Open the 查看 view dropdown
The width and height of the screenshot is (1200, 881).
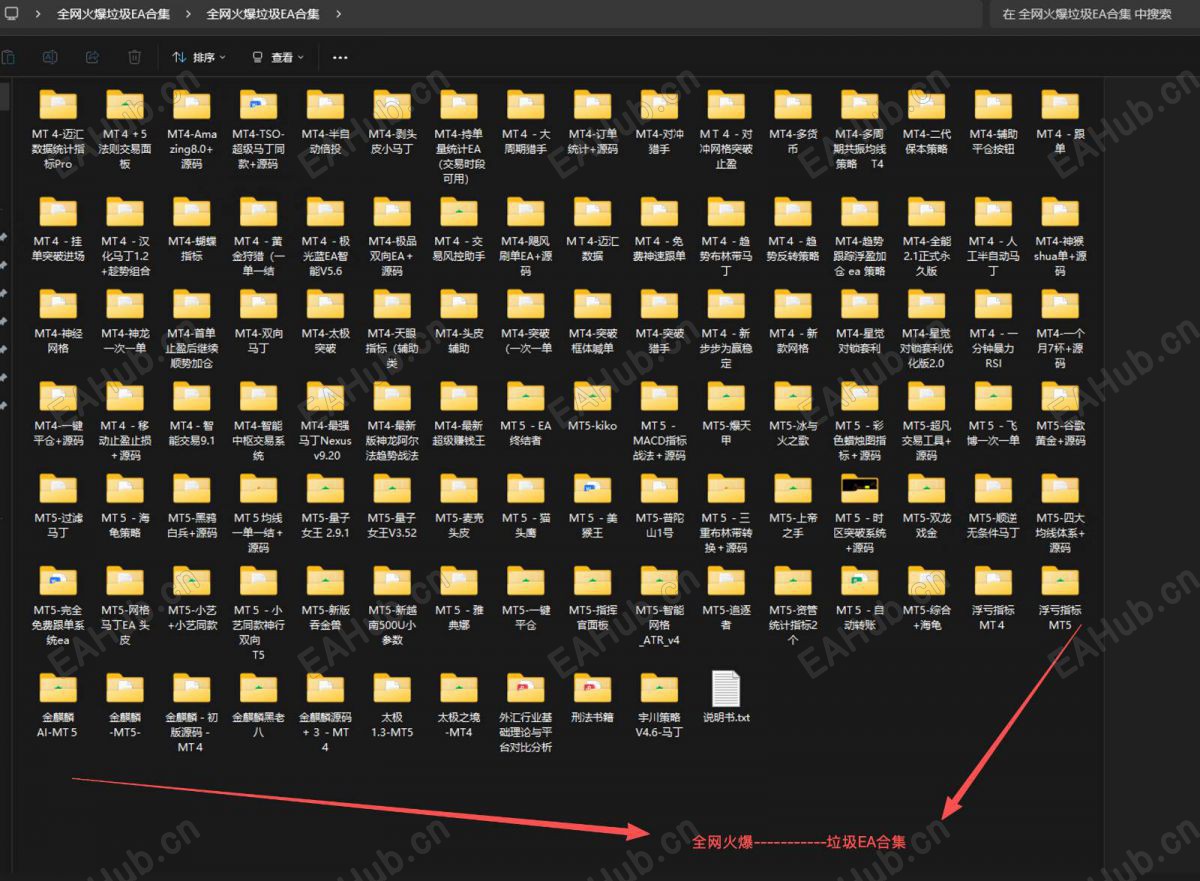[x=278, y=58]
